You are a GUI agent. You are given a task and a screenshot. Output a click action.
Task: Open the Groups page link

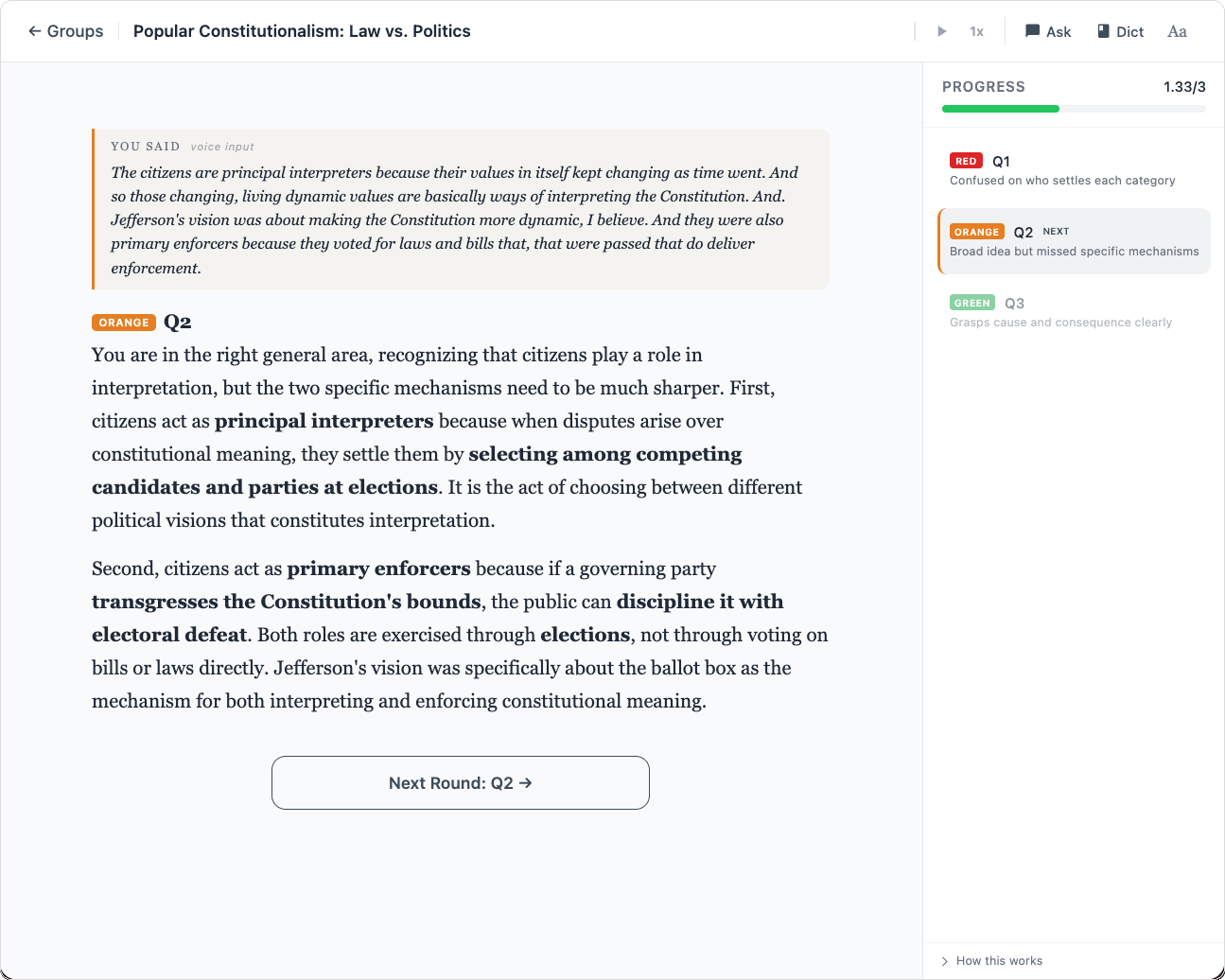tap(74, 30)
